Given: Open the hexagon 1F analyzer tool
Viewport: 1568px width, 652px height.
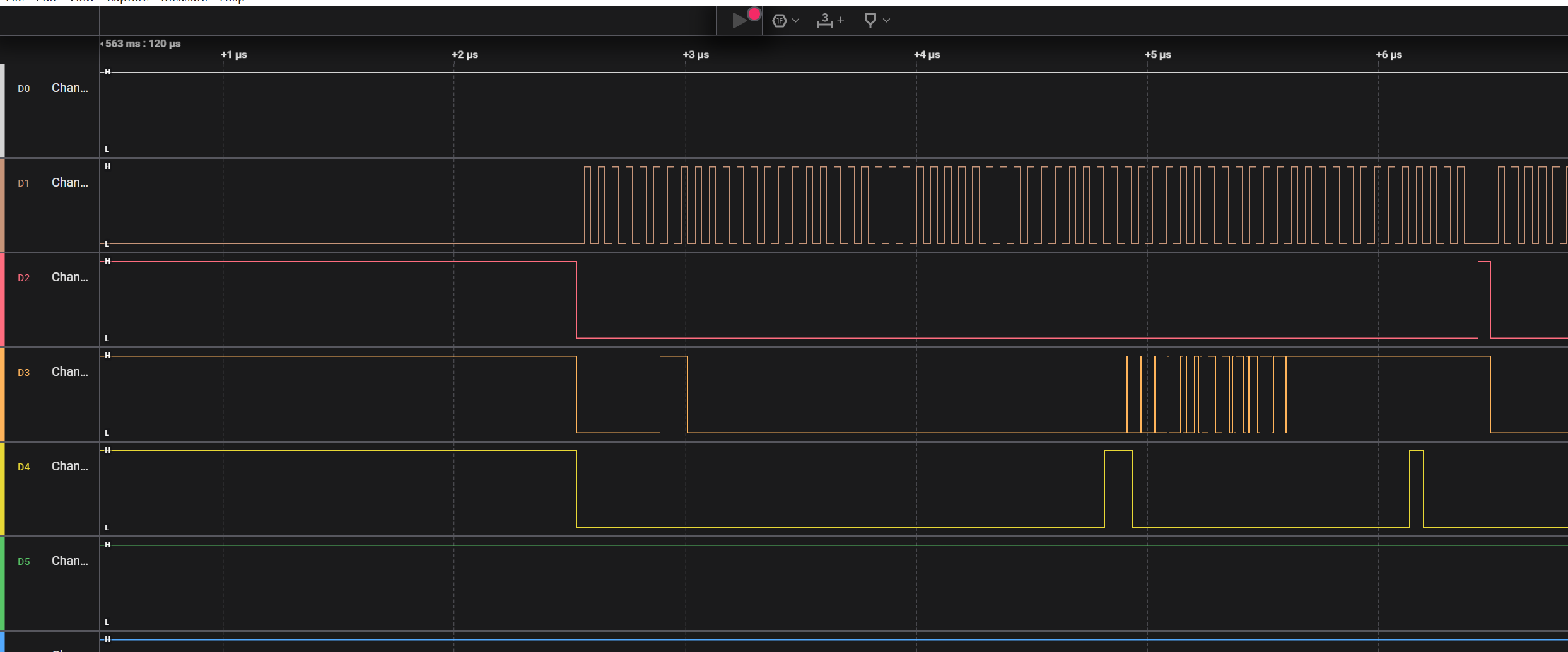Looking at the screenshot, I should pyautogui.click(x=780, y=21).
